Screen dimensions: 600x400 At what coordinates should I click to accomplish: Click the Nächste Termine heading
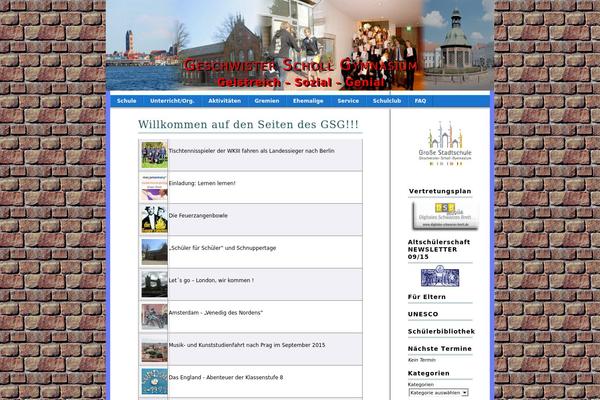440,348
